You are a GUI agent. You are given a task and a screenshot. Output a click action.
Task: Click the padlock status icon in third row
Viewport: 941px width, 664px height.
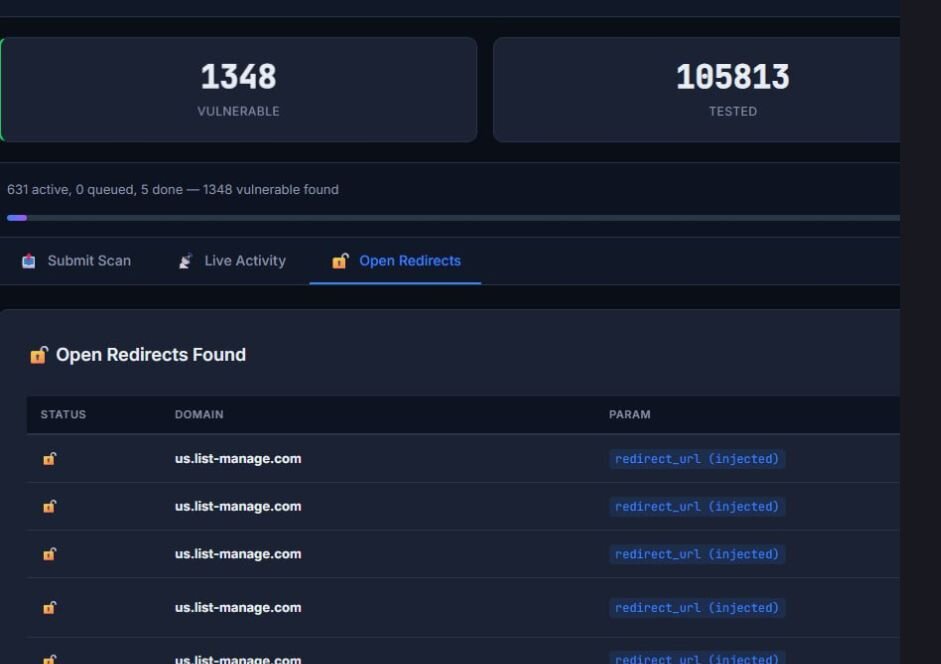[49, 554]
